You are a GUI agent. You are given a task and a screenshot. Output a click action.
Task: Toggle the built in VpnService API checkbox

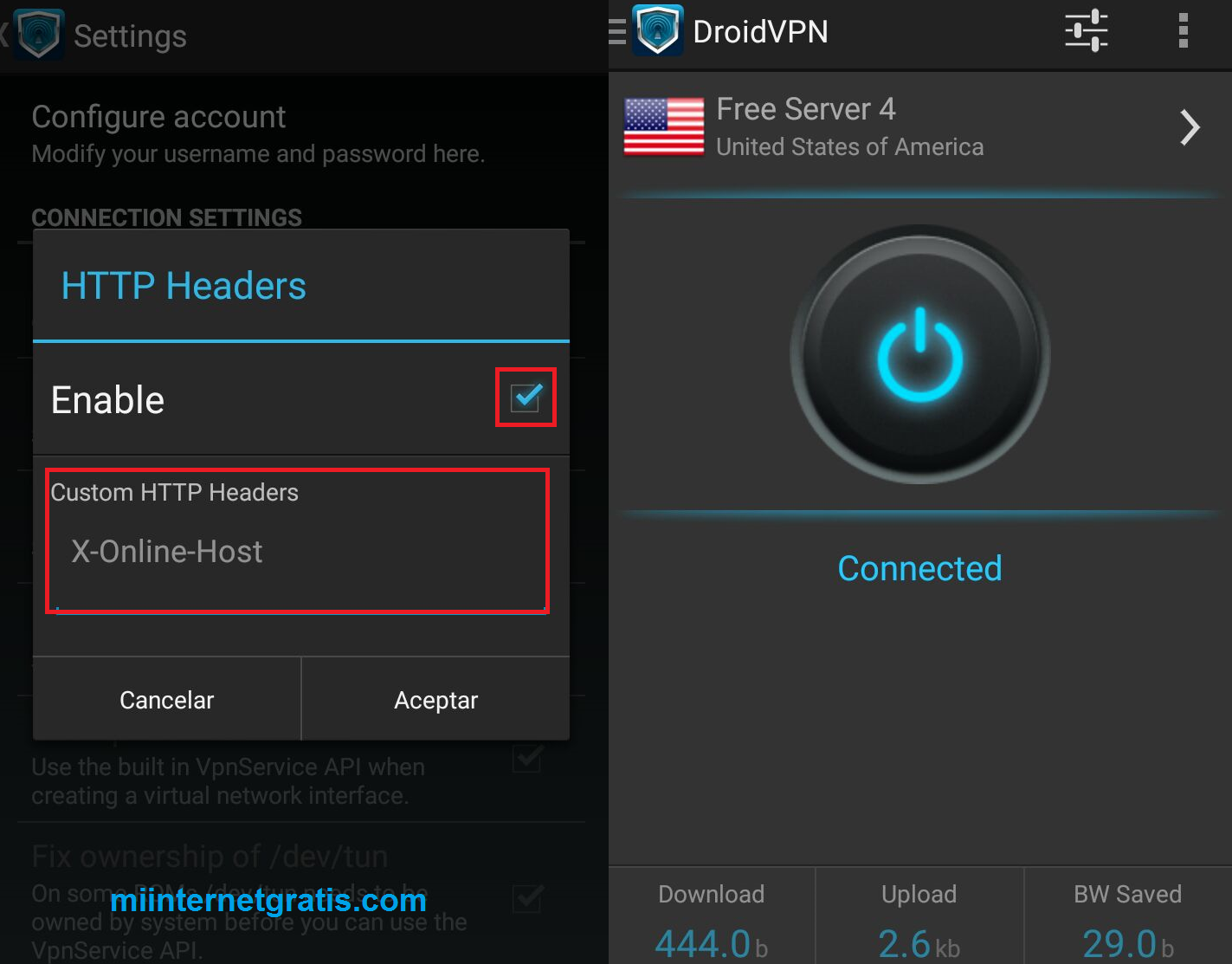527,759
